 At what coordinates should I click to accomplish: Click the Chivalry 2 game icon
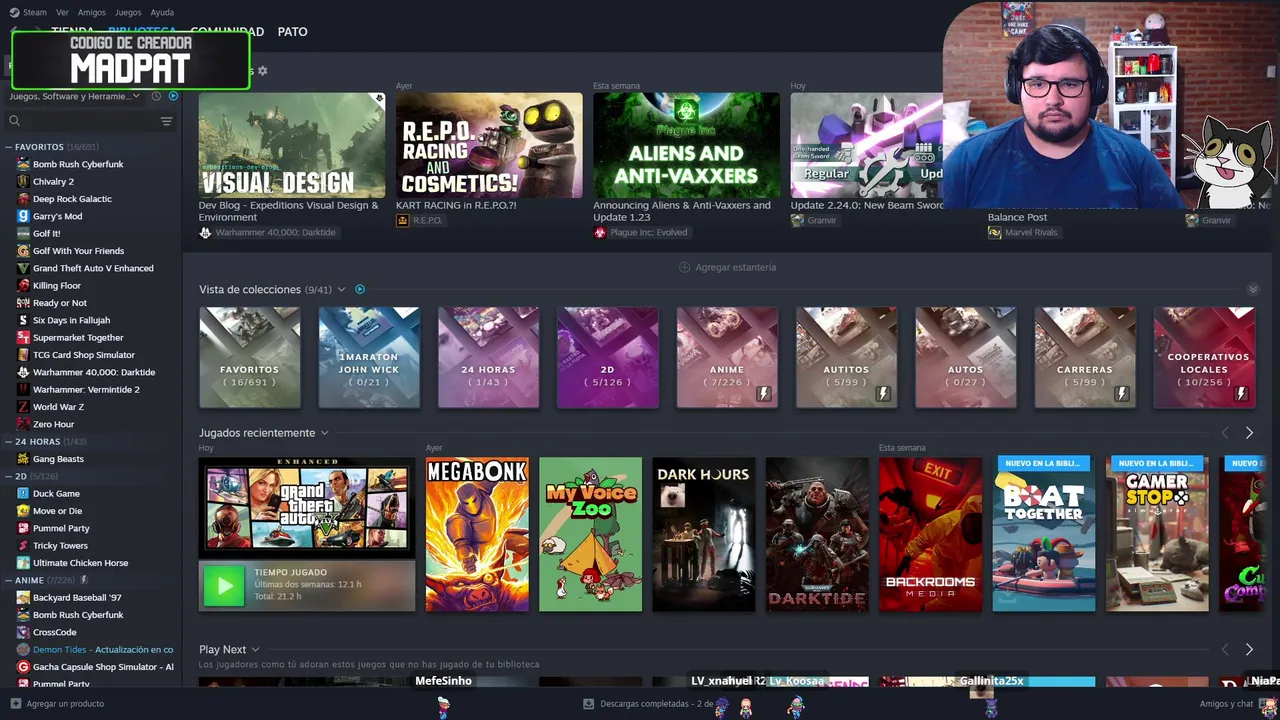point(23,181)
